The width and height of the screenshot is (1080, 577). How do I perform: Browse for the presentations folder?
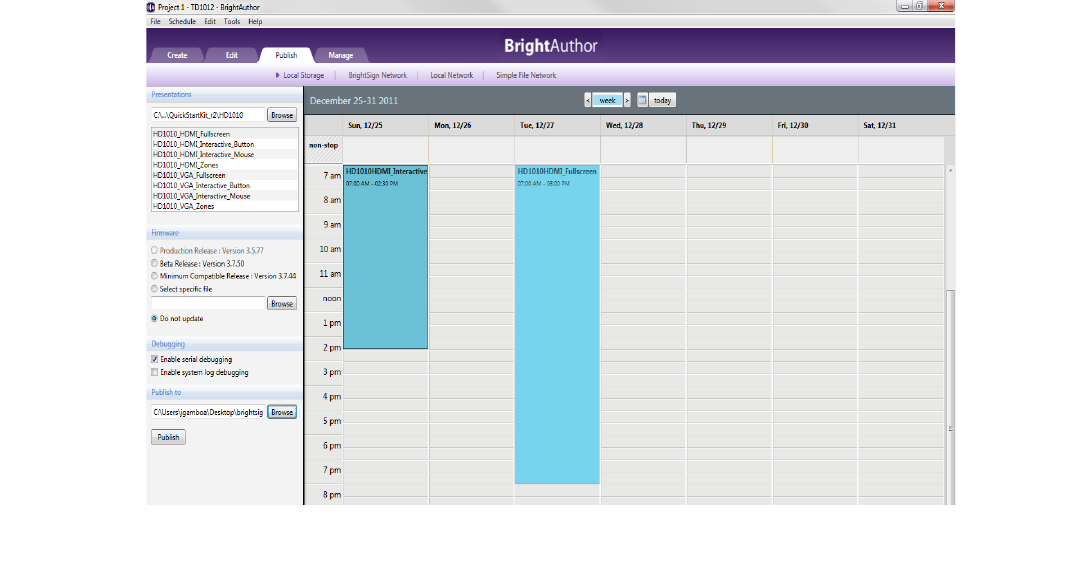(x=282, y=115)
